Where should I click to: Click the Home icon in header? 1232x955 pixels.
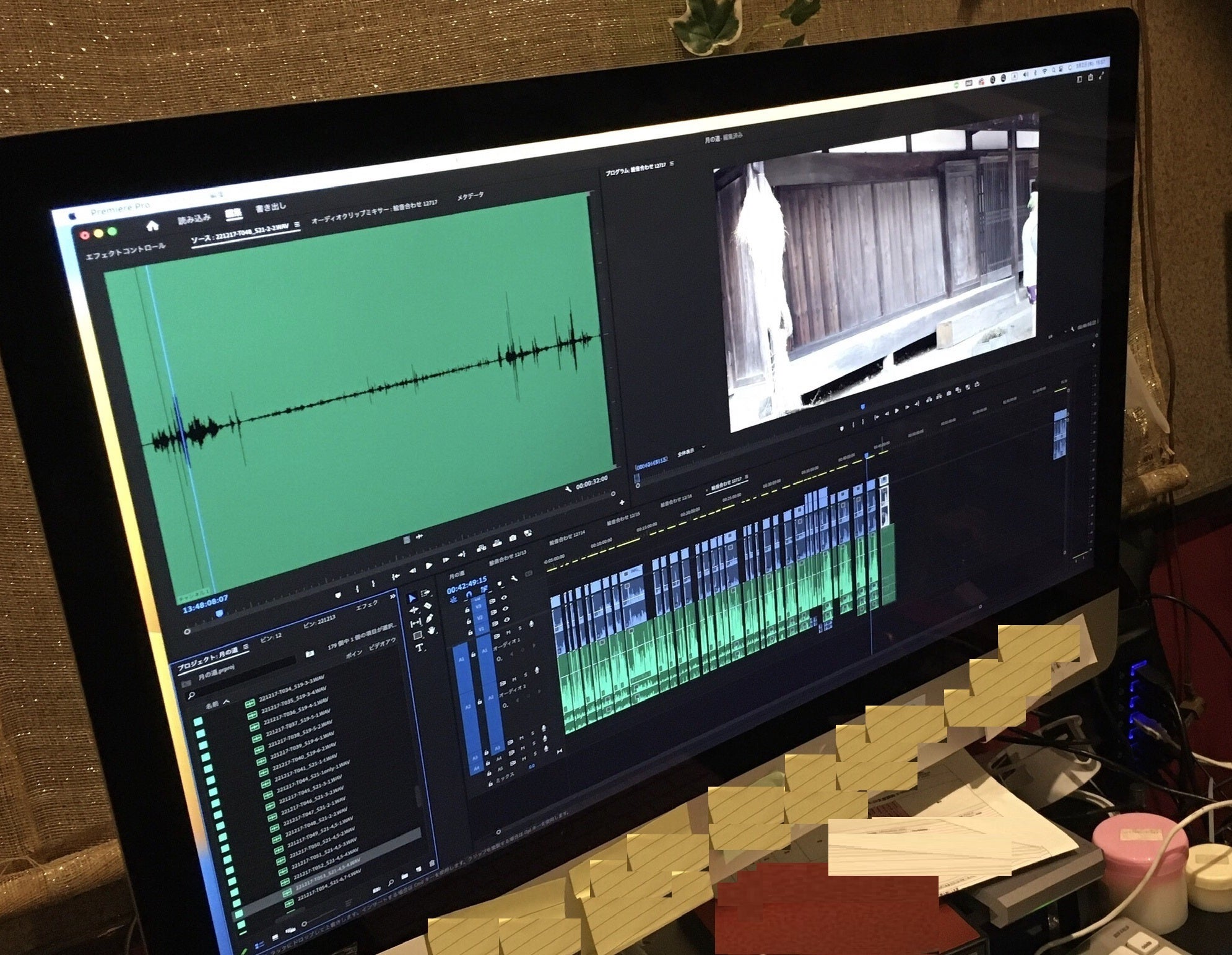tap(152, 226)
